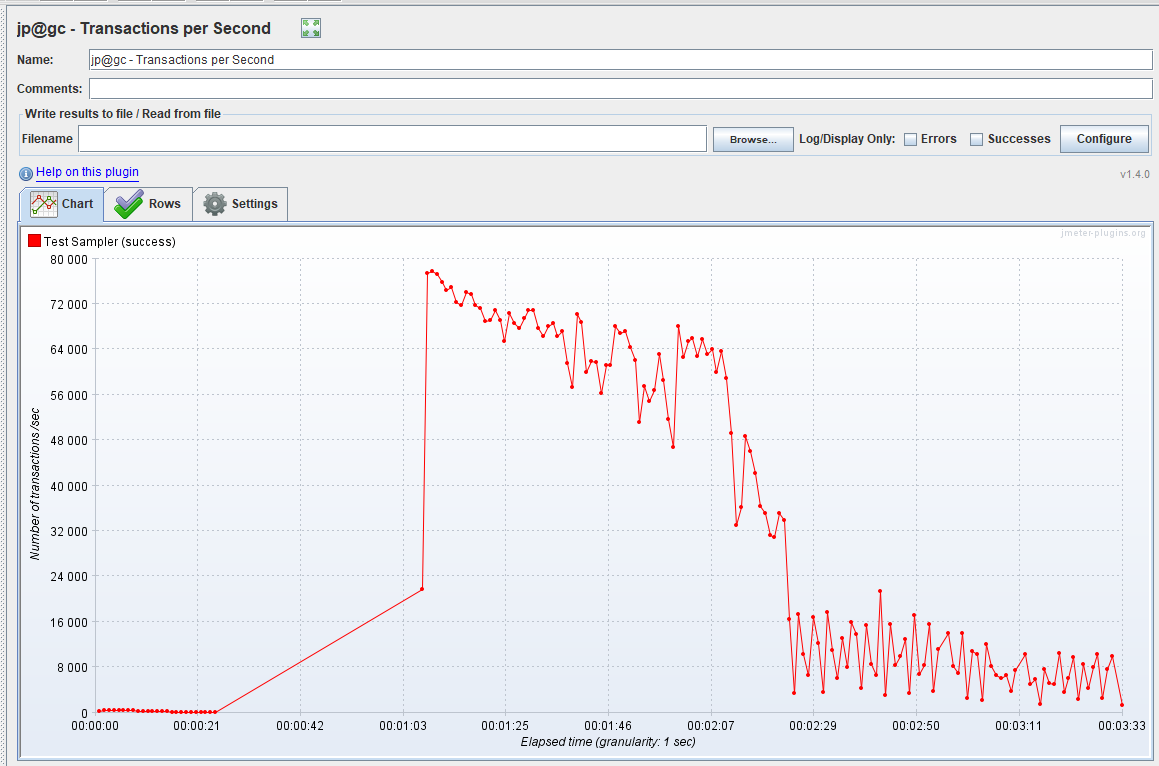Screen dimensions: 1159x766
Task: Click the Test Sampler (success) legend label
Action: 109,242
